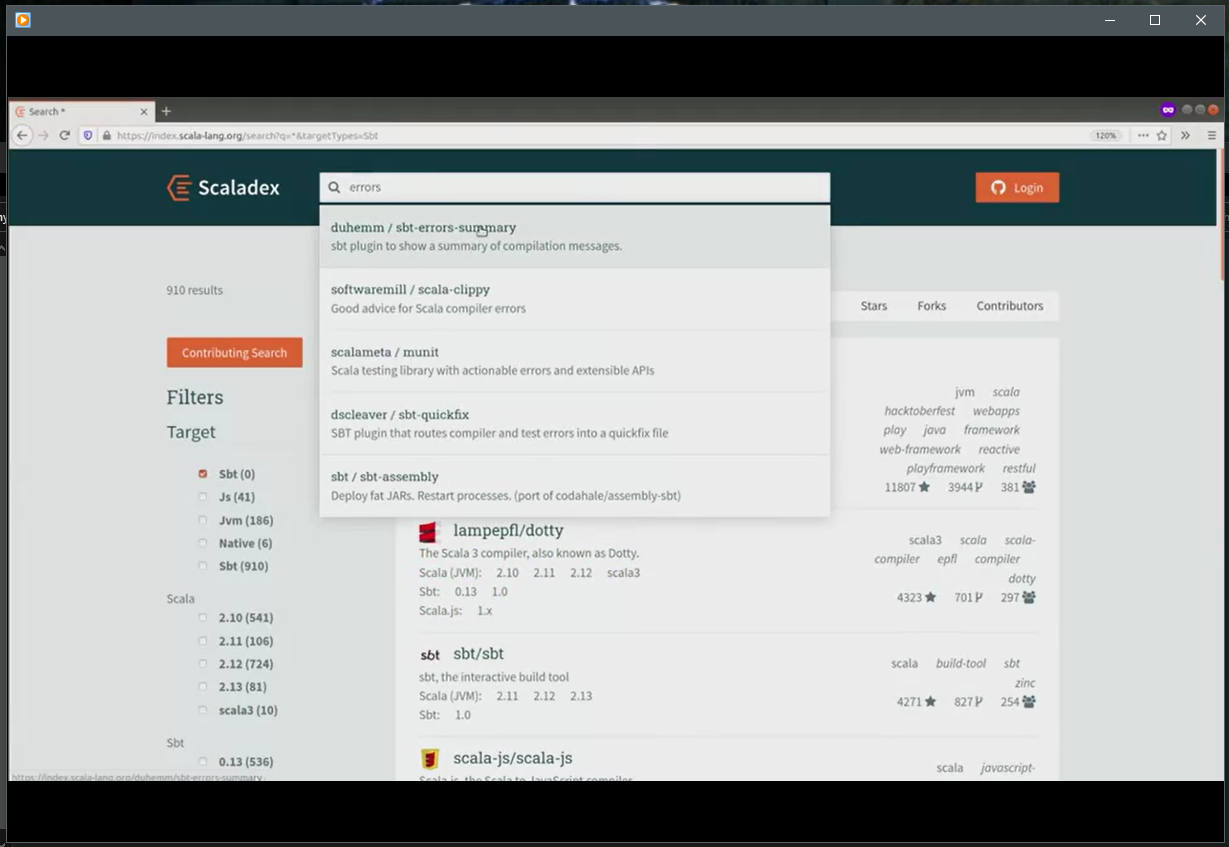Check the Scala 2.10 (541) filter
This screenshot has width=1229, height=847.
[x=203, y=618]
